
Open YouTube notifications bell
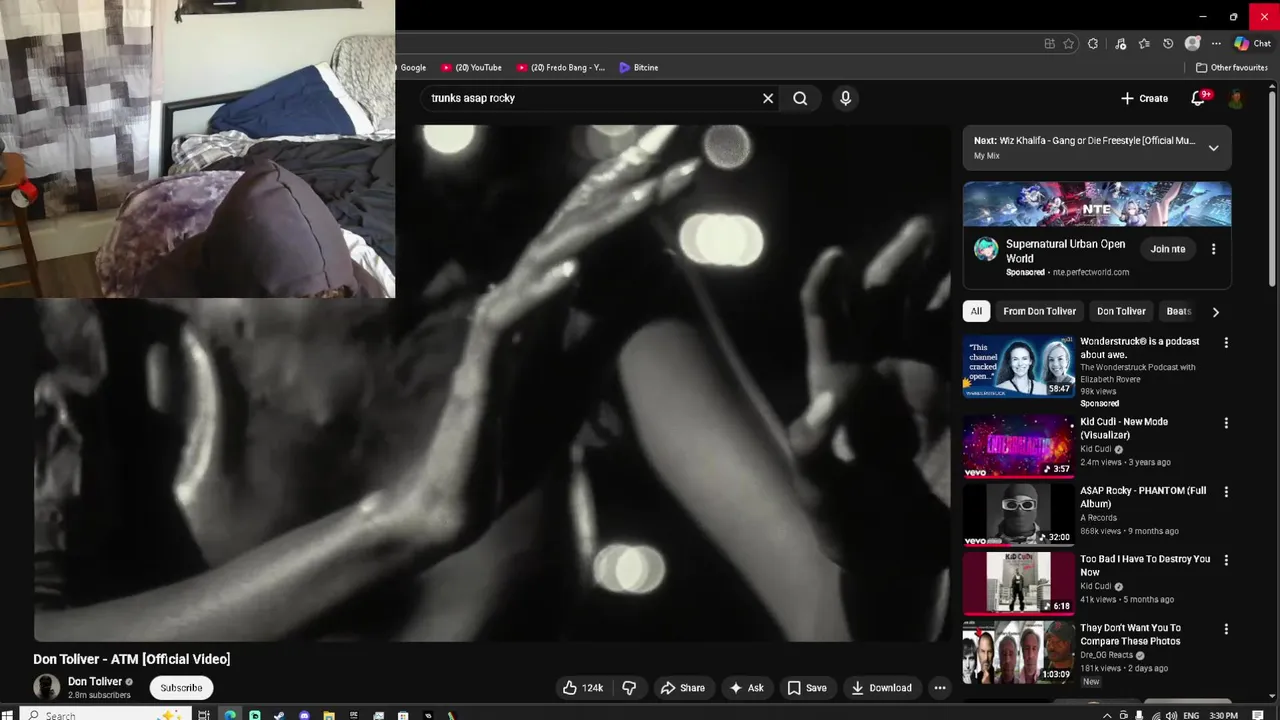pyautogui.click(x=1198, y=98)
